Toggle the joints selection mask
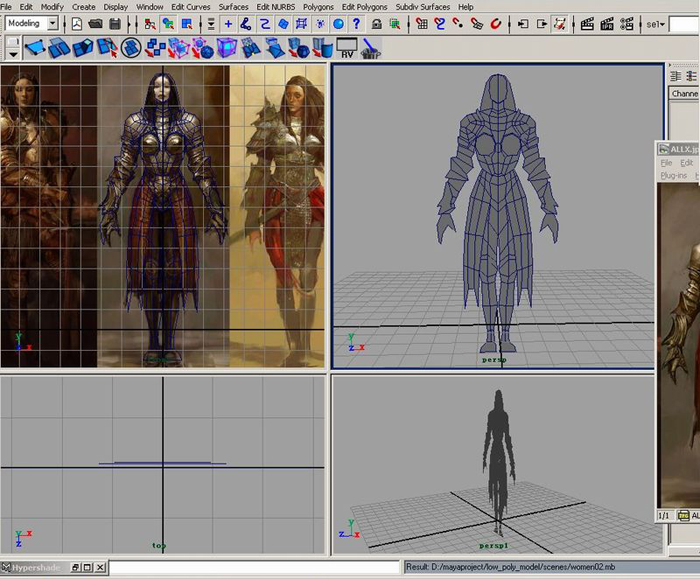This screenshot has width=700, height=579. click(246, 24)
